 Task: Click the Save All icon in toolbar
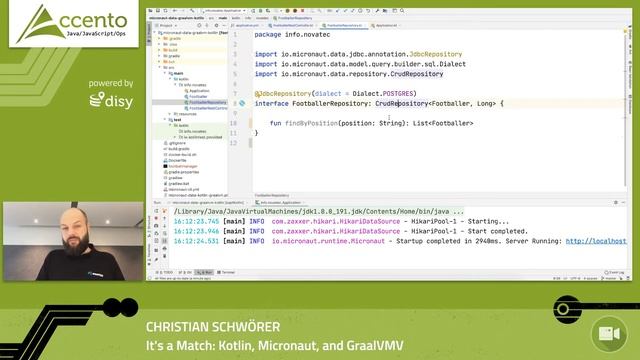(158, 11)
